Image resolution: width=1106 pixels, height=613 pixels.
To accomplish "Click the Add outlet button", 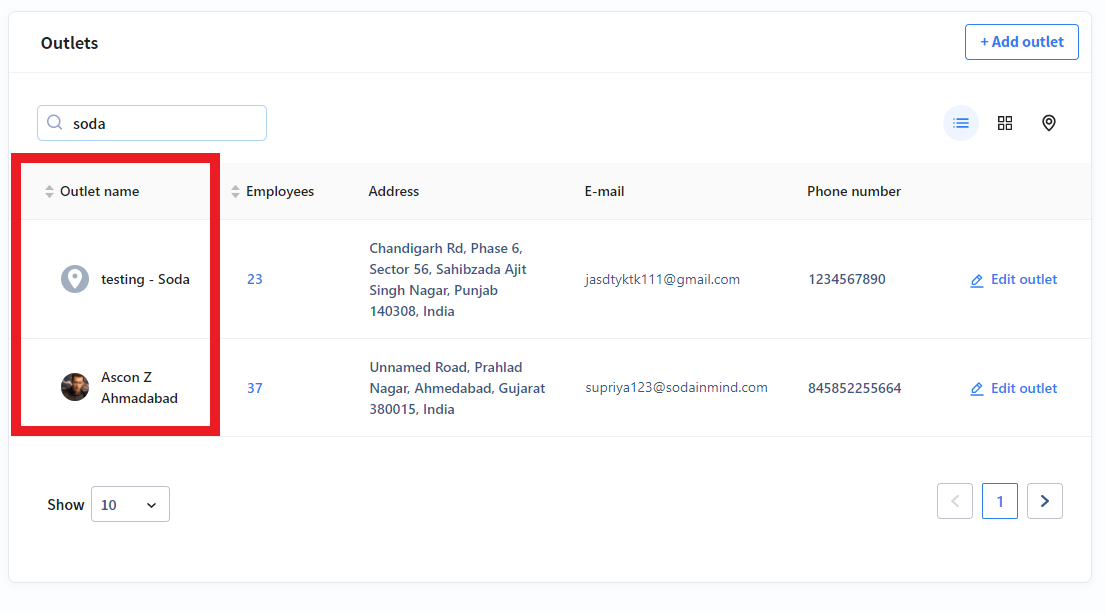I will pos(1021,41).
